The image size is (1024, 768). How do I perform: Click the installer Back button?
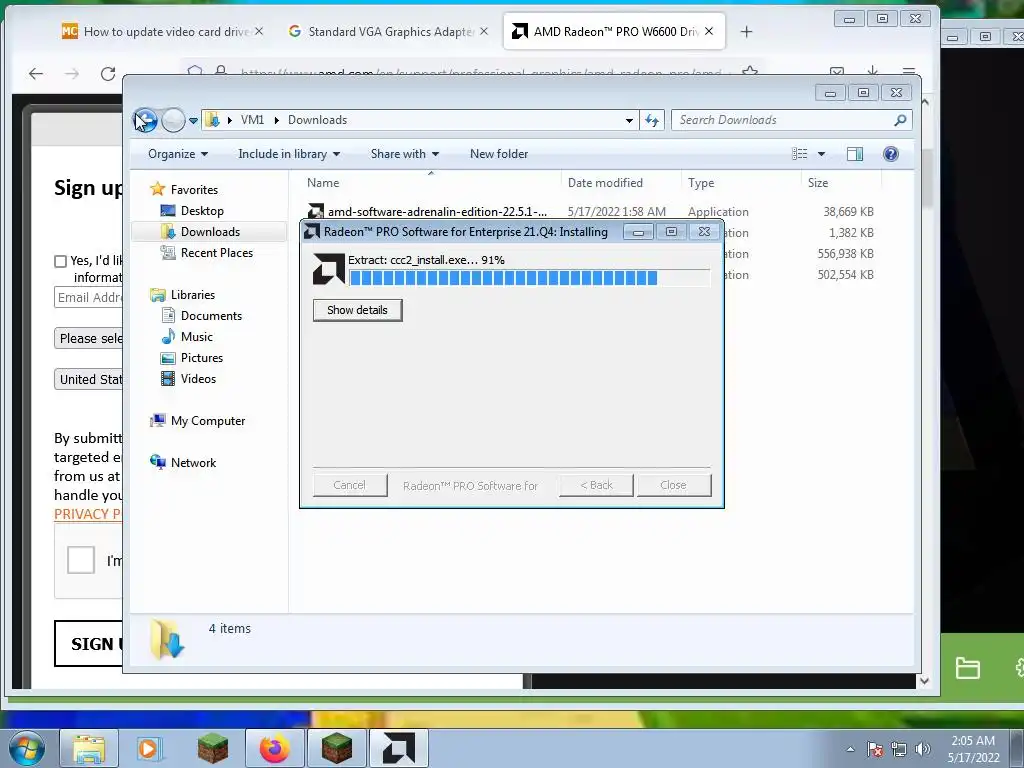click(596, 485)
